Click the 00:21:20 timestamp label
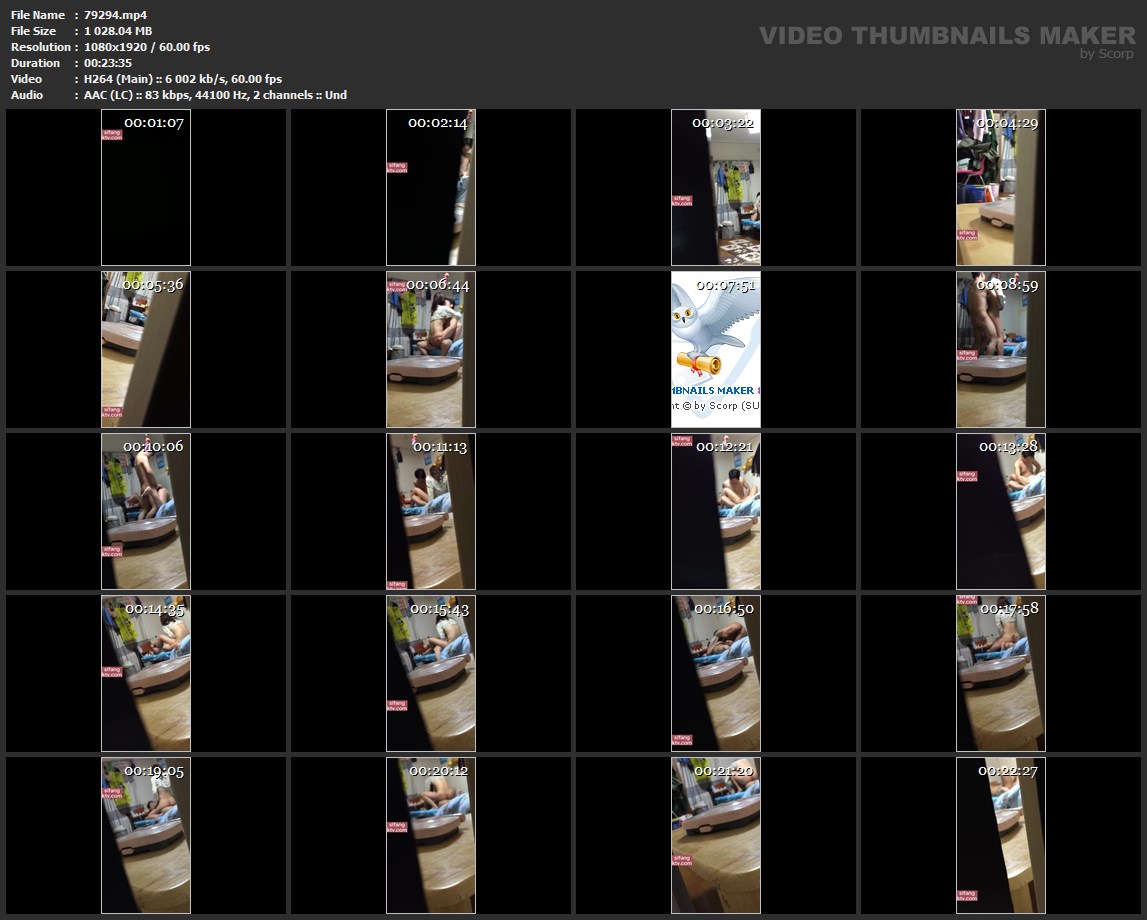 click(723, 771)
